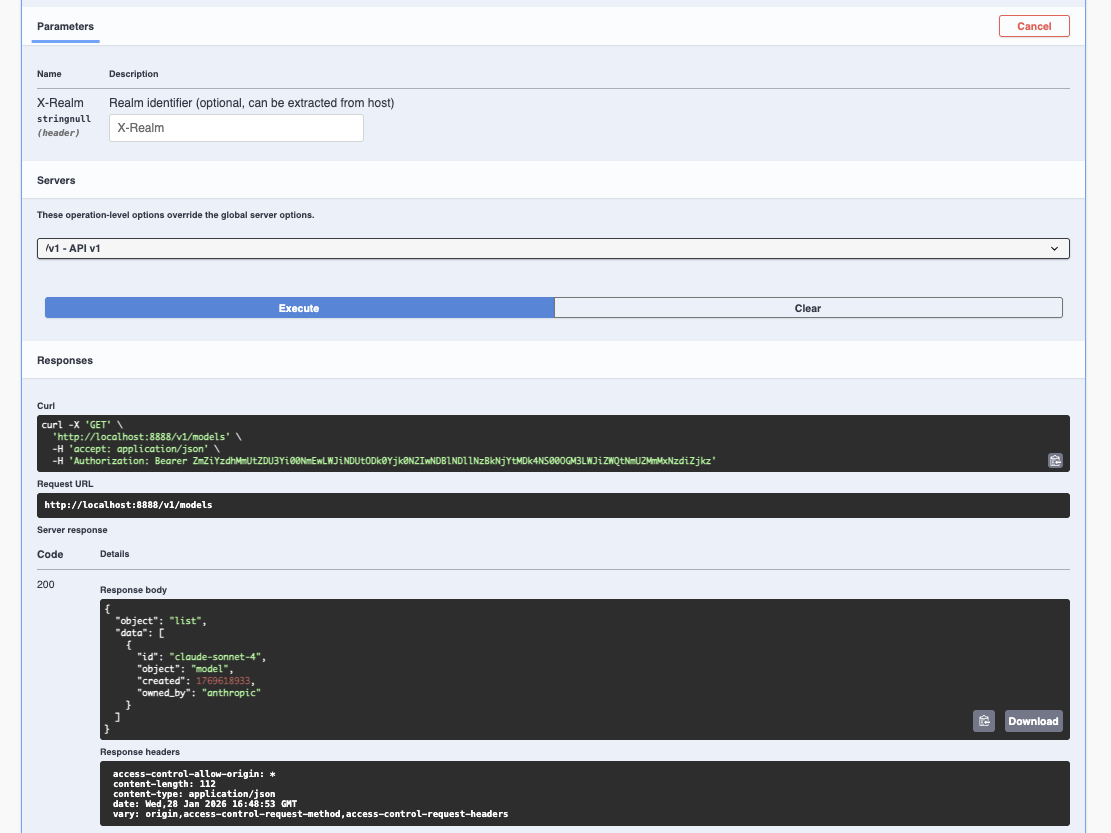Click the Servers section heading
The height and width of the screenshot is (833, 1111).
point(56,180)
